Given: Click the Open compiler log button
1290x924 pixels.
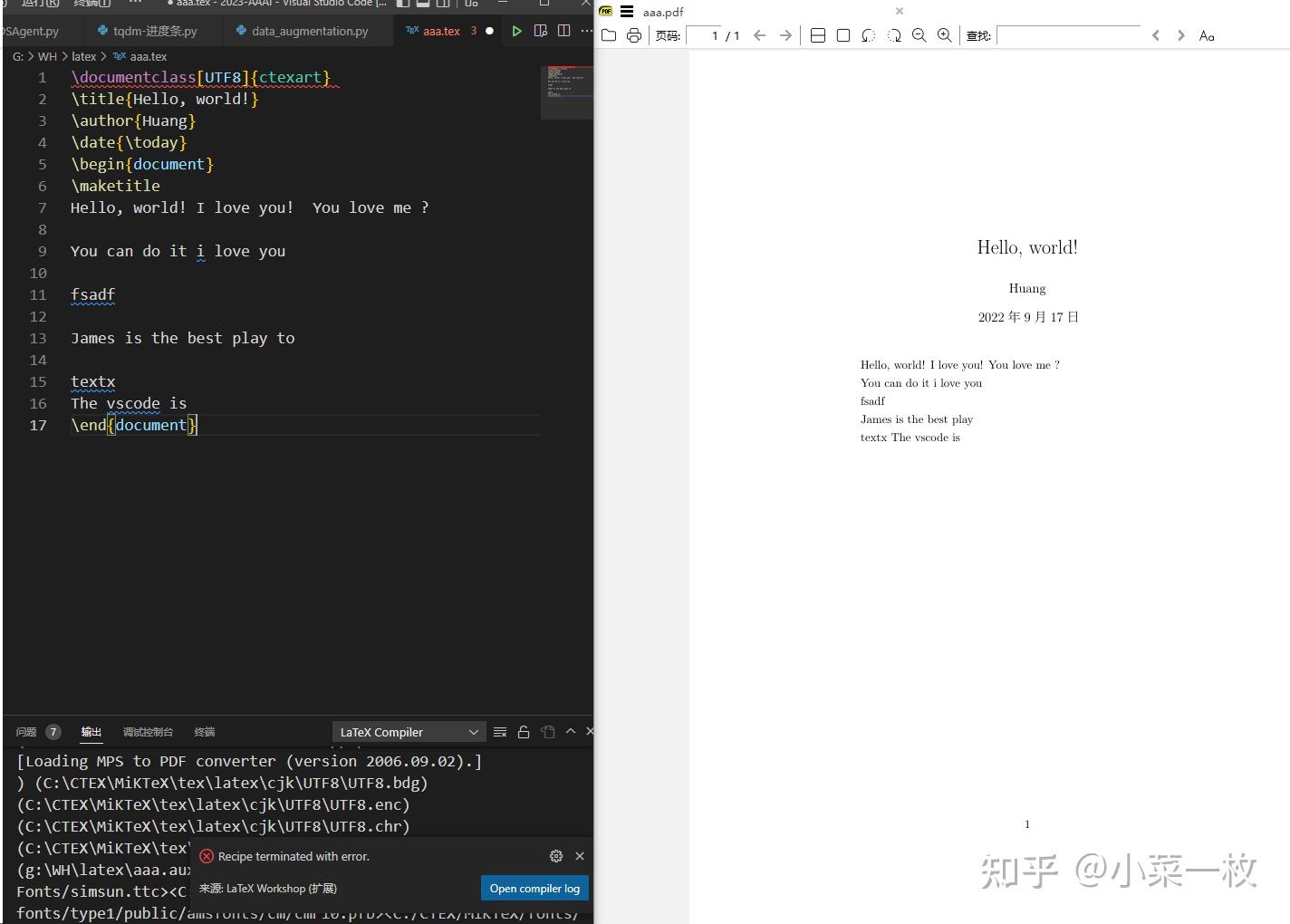Looking at the screenshot, I should coord(534,888).
